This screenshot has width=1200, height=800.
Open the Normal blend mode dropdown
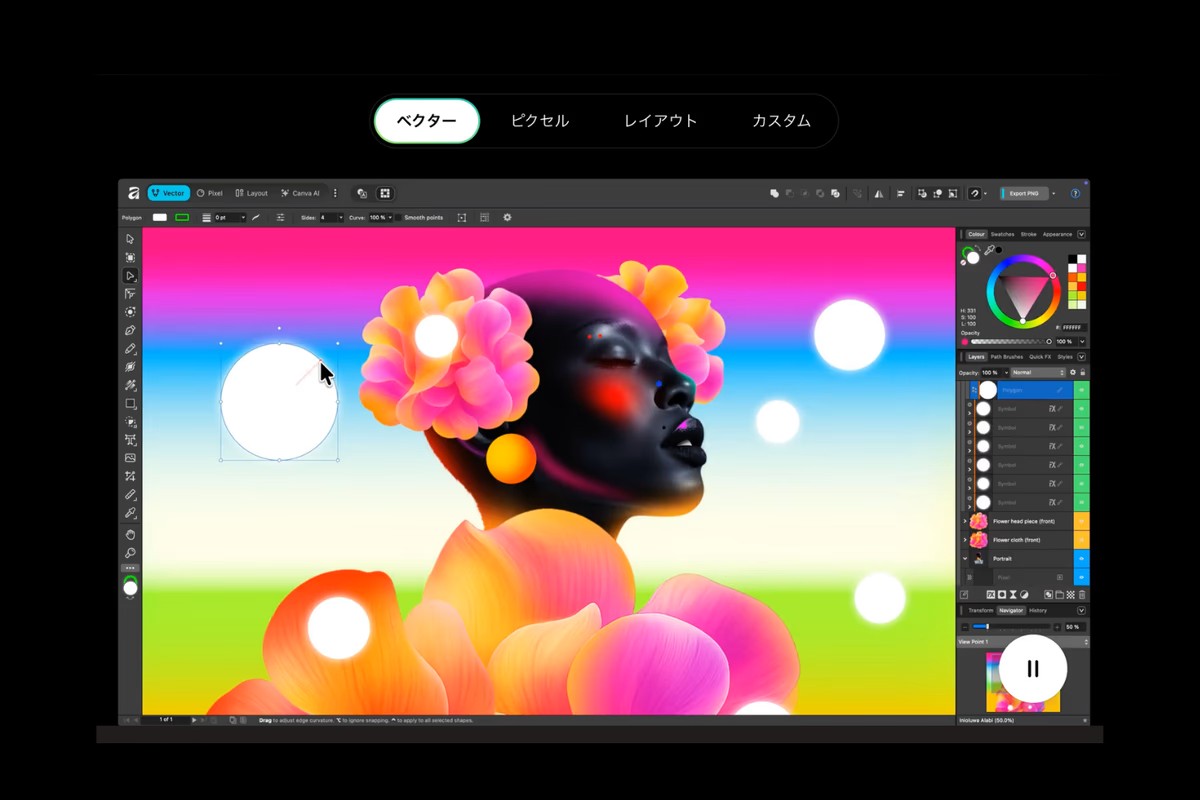pos(1037,372)
